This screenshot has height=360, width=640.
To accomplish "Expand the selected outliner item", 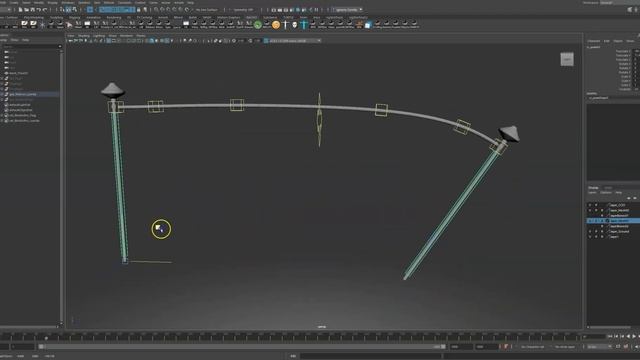I will click(x=2, y=94).
